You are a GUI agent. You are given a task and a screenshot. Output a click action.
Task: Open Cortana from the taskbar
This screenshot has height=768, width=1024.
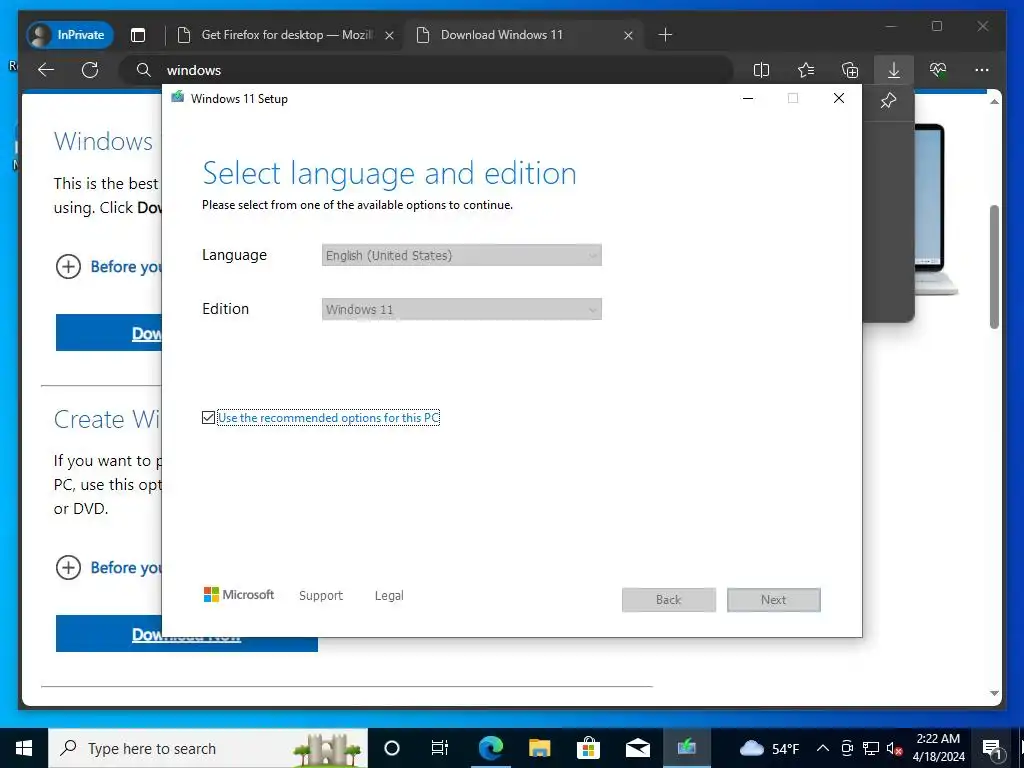(x=392, y=748)
